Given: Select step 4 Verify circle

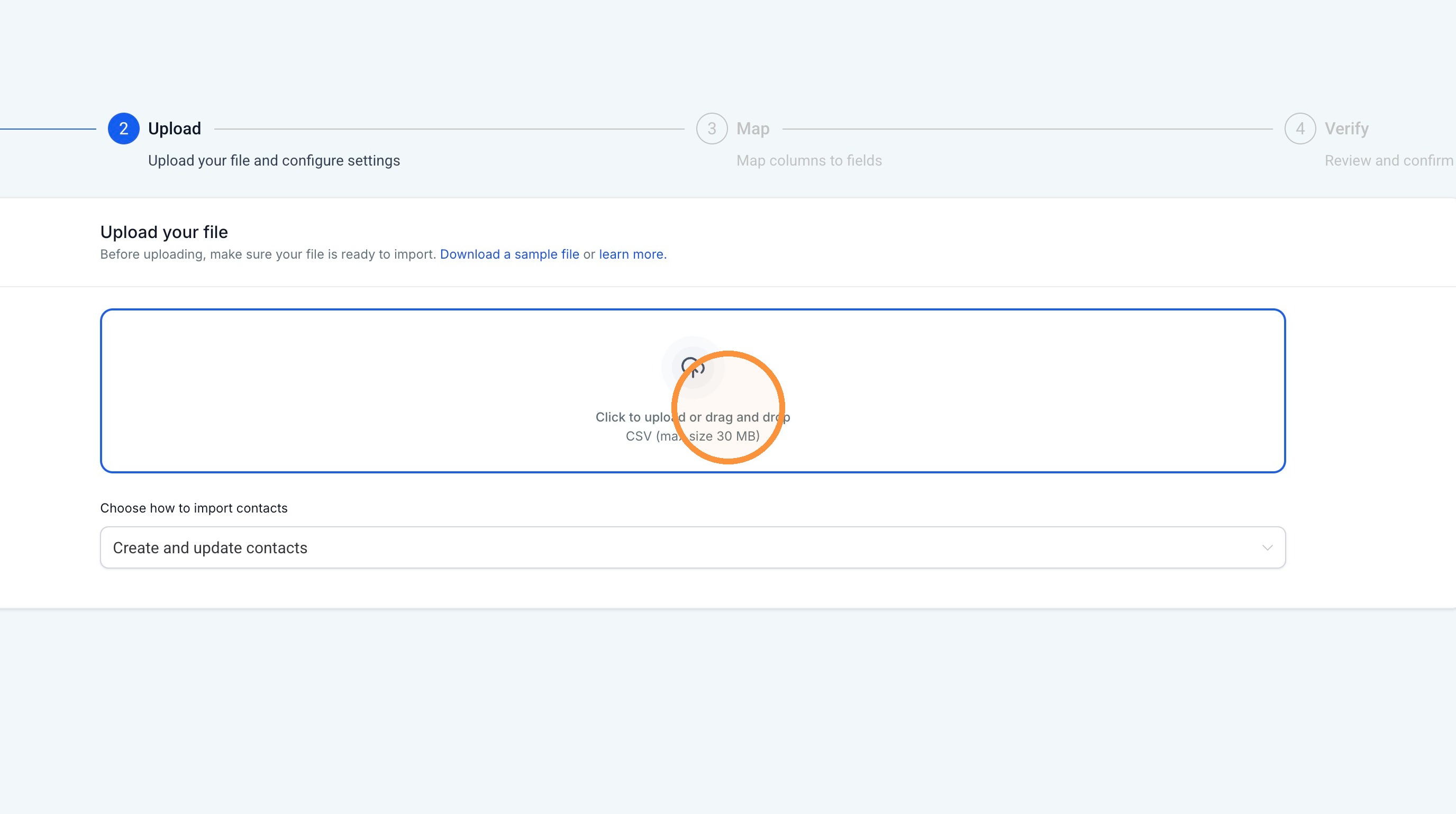Looking at the screenshot, I should coord(1300,128).
